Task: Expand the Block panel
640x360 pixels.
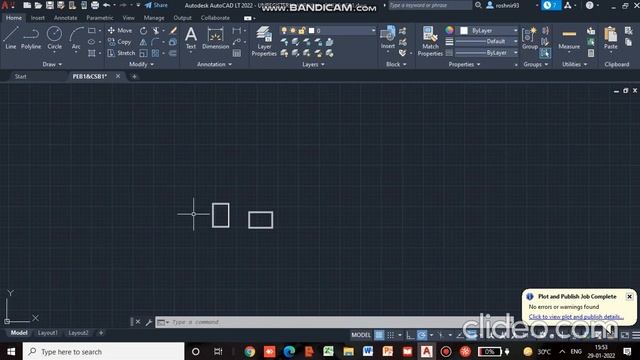Action: pyautogui.click(x=396, y=64)
